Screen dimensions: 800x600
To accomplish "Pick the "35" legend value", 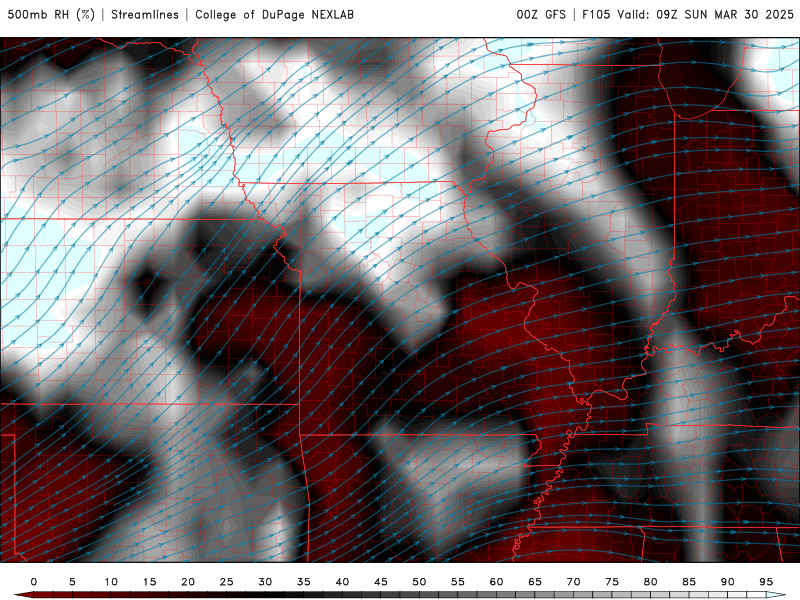I will click(x=304, y=582).
